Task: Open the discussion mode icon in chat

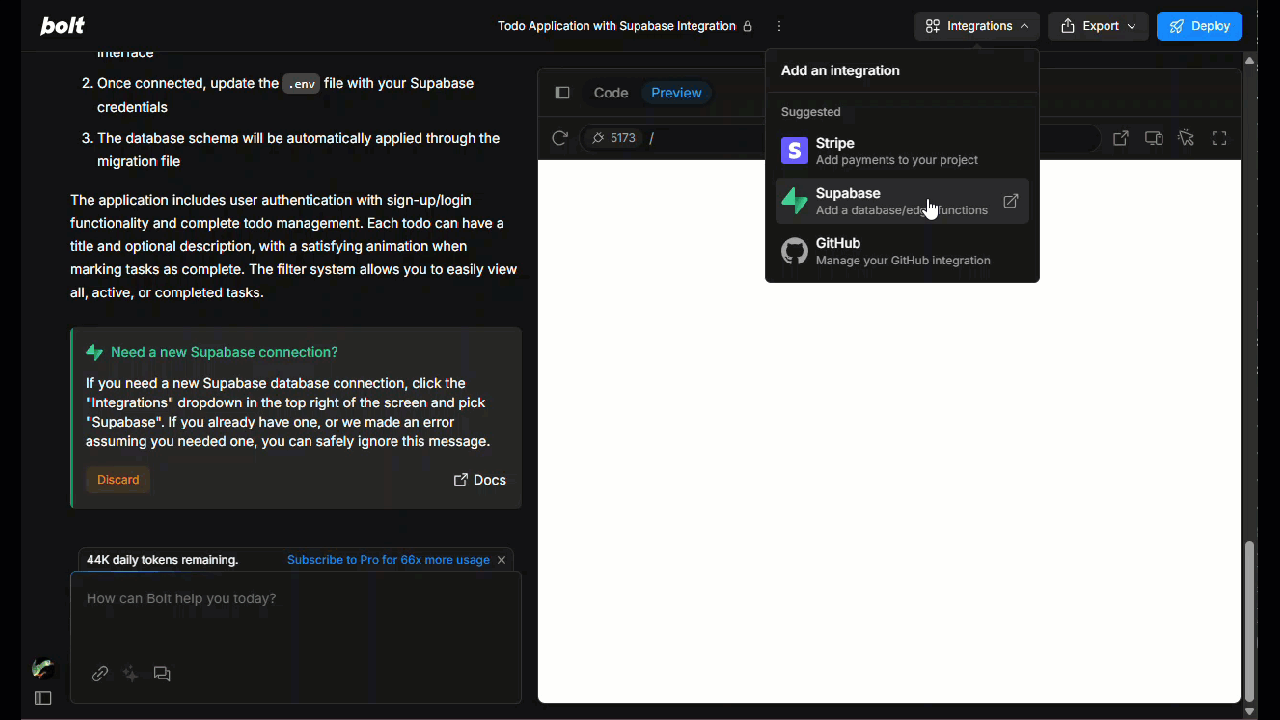Action: [x=162, y=673]
